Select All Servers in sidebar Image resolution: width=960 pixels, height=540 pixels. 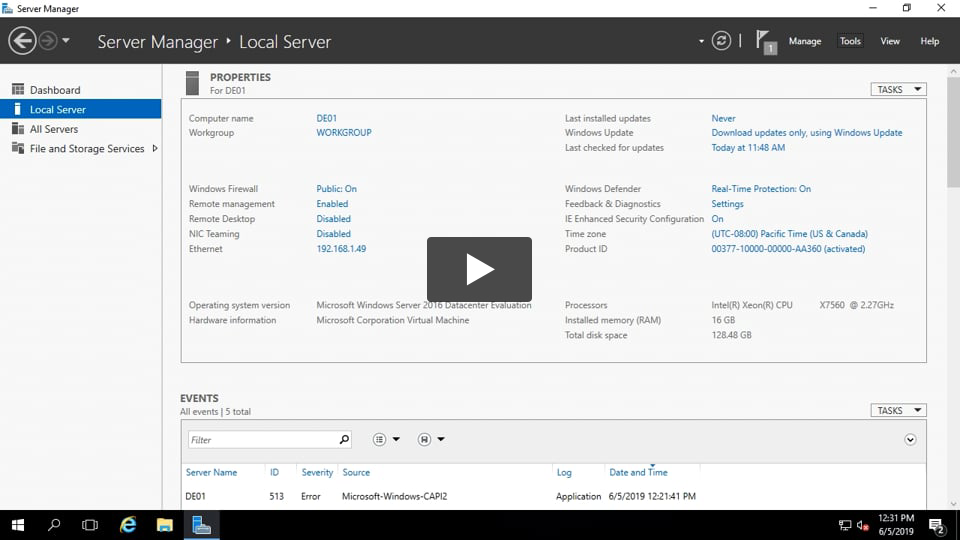tap(53, 129)
